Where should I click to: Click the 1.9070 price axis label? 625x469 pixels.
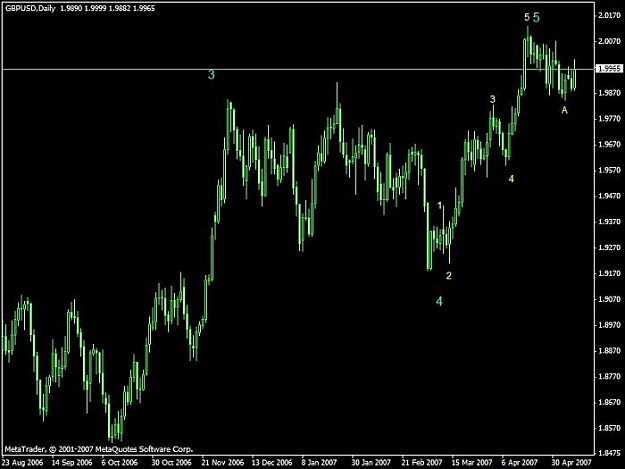pos(609,299)
